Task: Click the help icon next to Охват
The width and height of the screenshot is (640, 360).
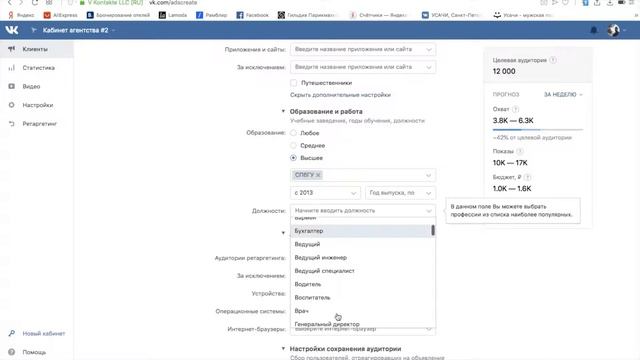Action: (516, 109)
